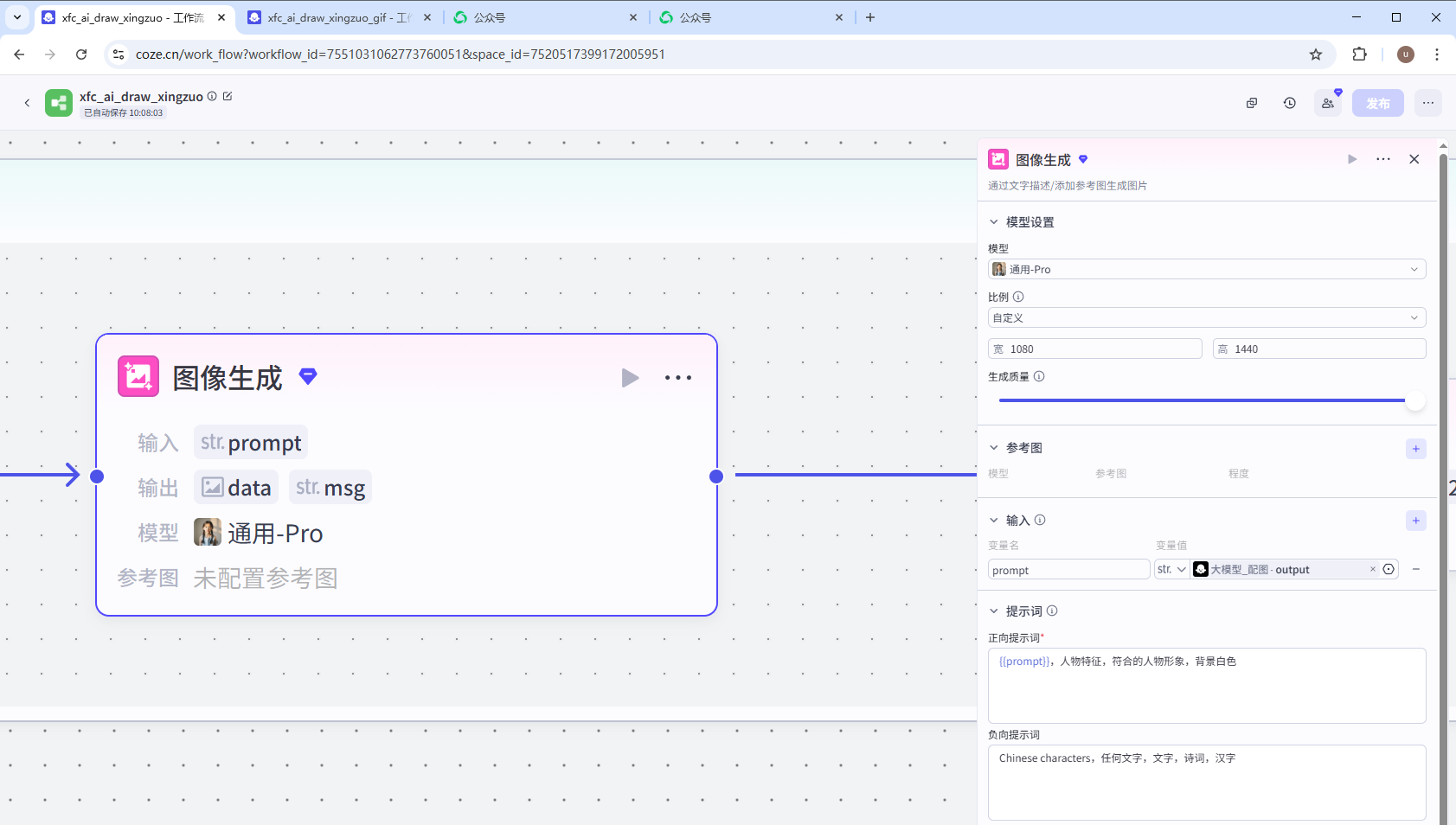This screenshot has width=1456, height=825.
Task: Click the node's right output connection port
Action: coord(716,476)
